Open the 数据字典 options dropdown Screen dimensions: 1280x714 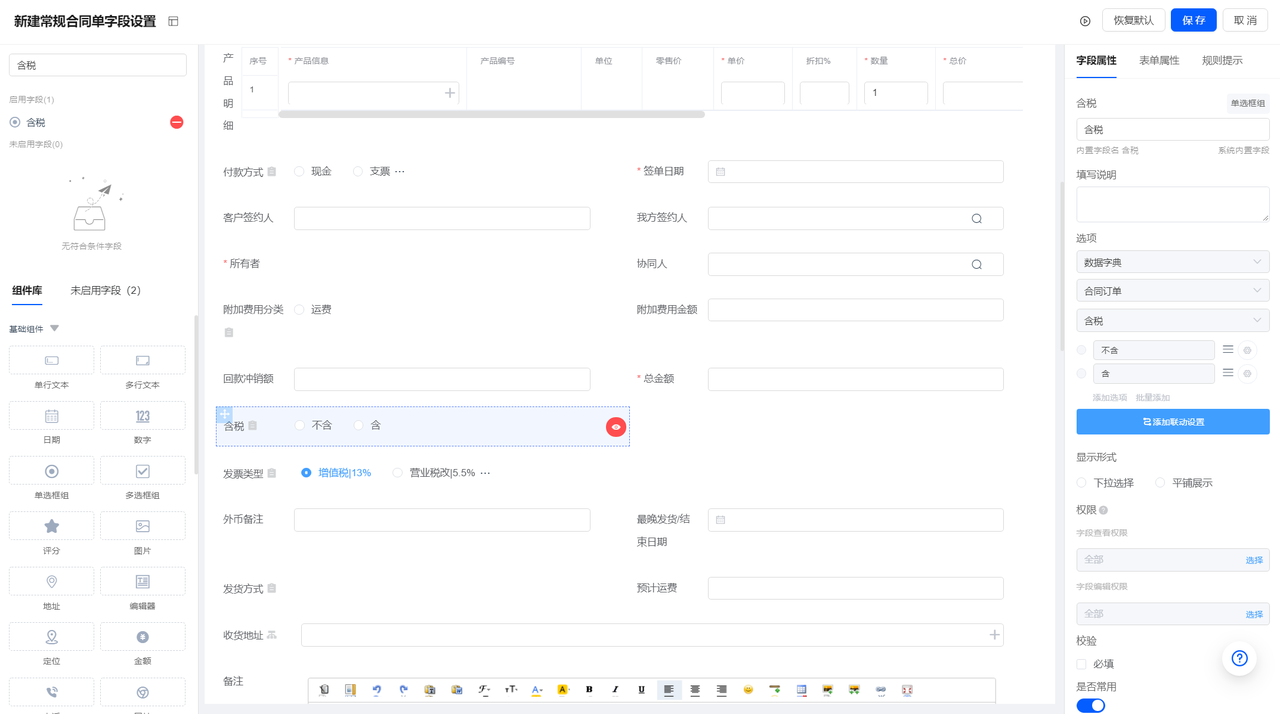click(x=1173, y=262)
